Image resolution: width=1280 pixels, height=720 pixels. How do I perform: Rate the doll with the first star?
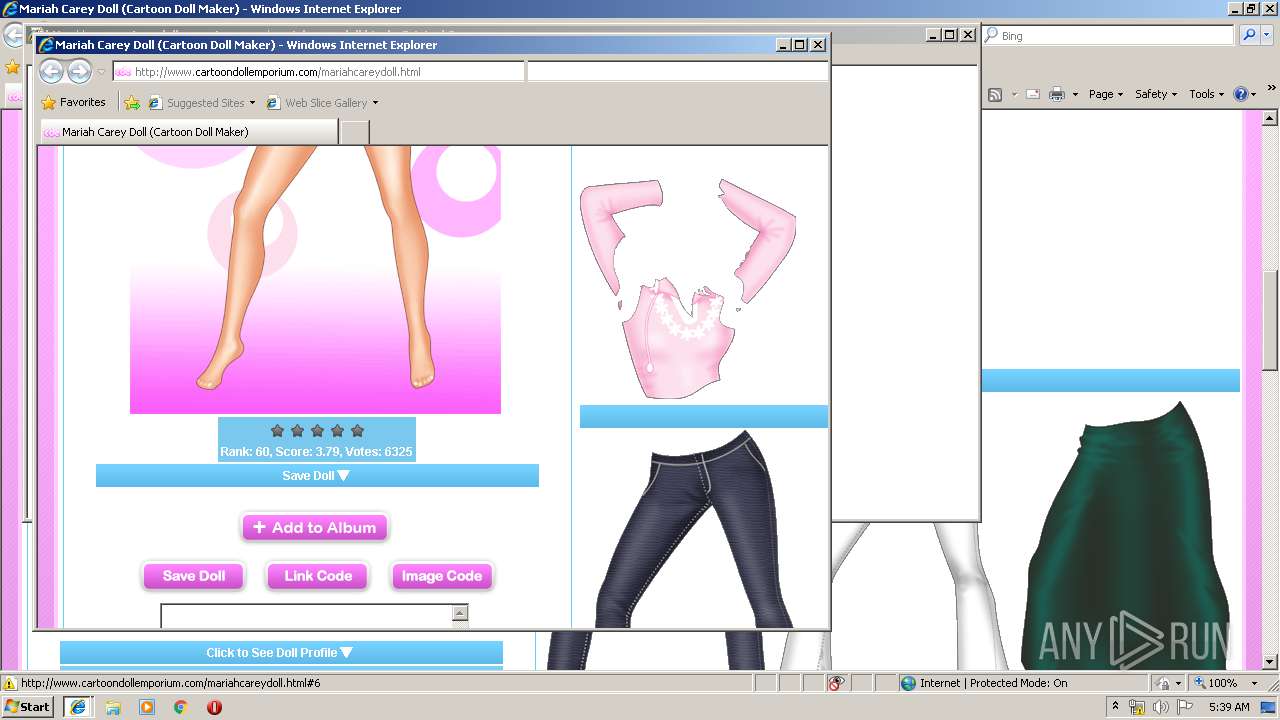(277, 431)
